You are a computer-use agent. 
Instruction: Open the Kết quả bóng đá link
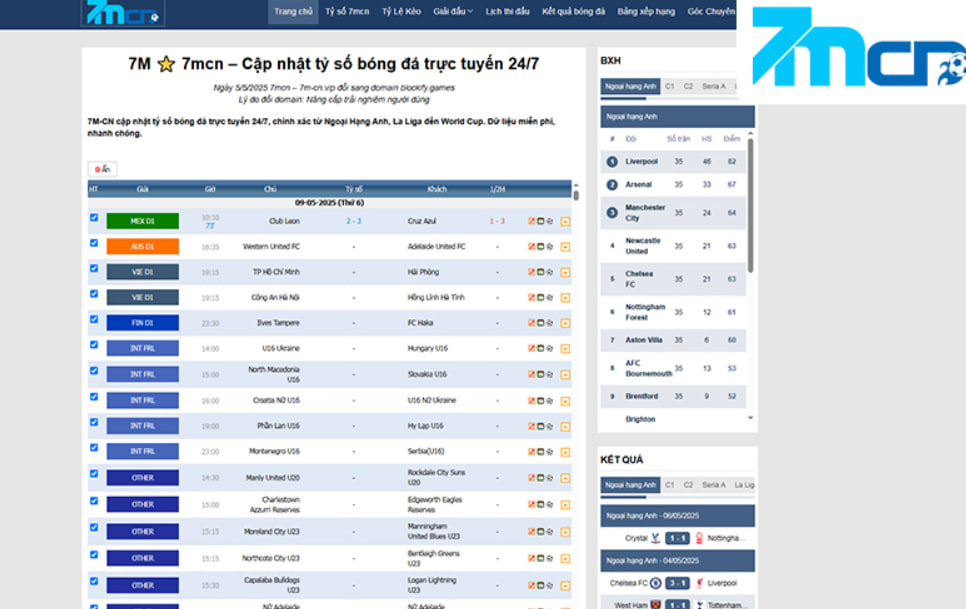click(x=573, y=12)
